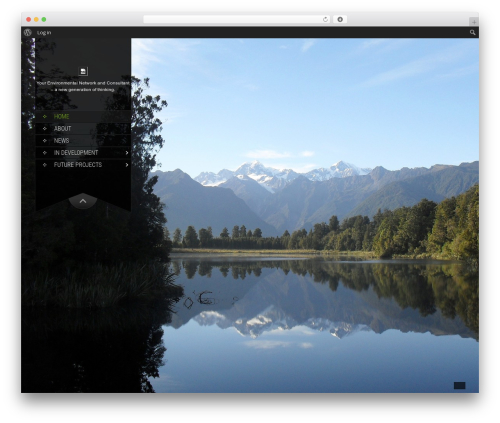Expand the IN DEVELOPMENT submenu arrow

point(127,153)
